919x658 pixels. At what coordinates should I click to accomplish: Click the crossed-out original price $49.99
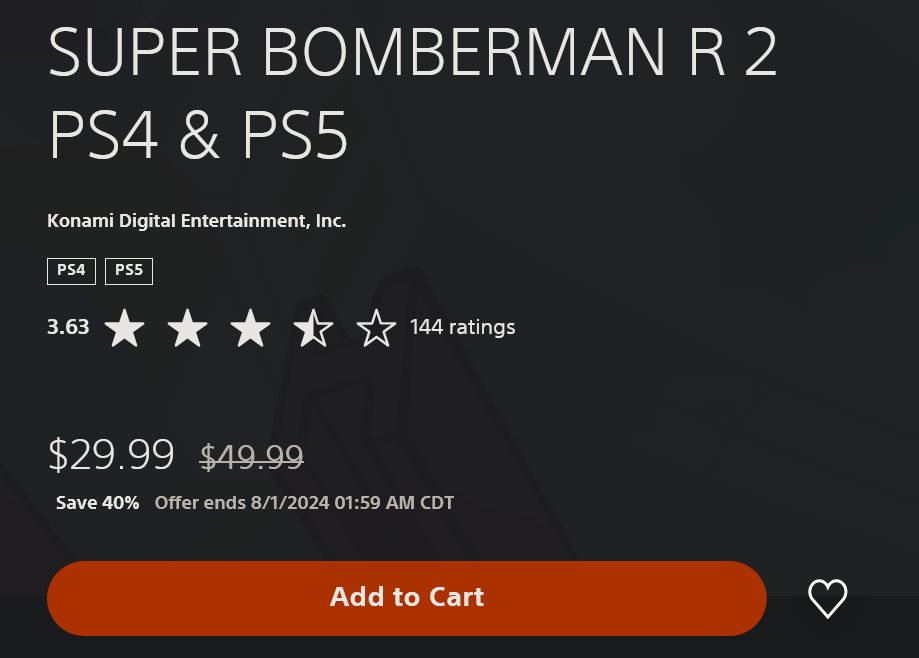(251, 457)
